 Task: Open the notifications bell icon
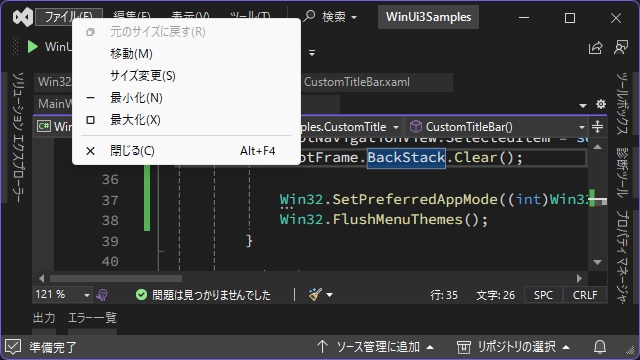click(600, 347)
